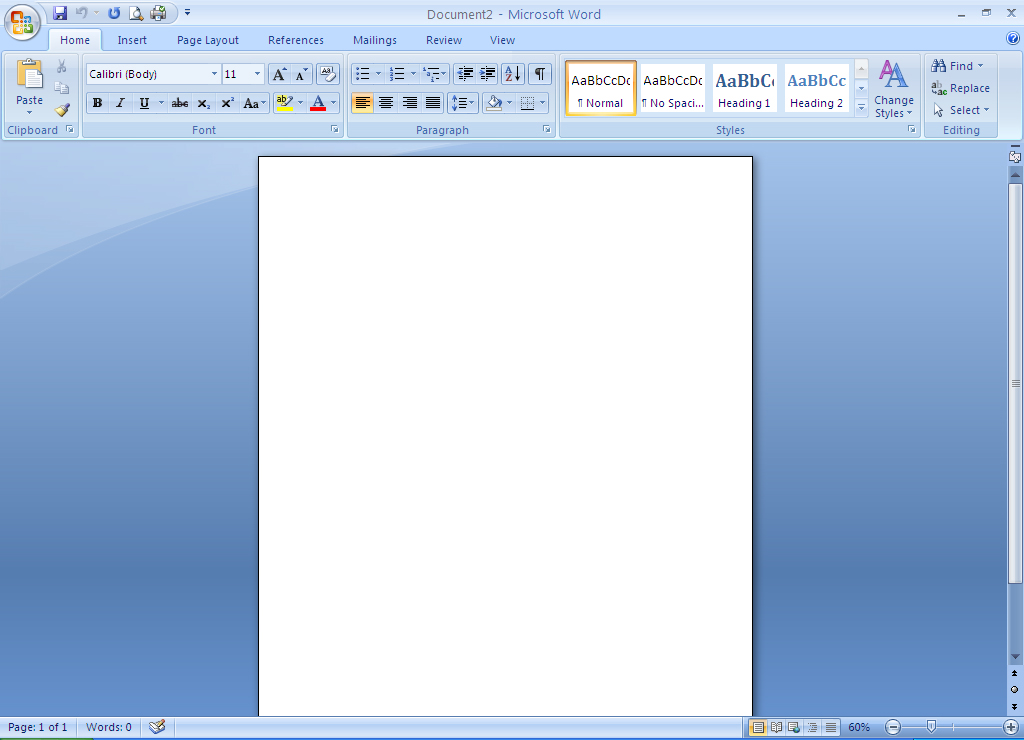
Task: Enable bold formatting
Action: [97, 102]
